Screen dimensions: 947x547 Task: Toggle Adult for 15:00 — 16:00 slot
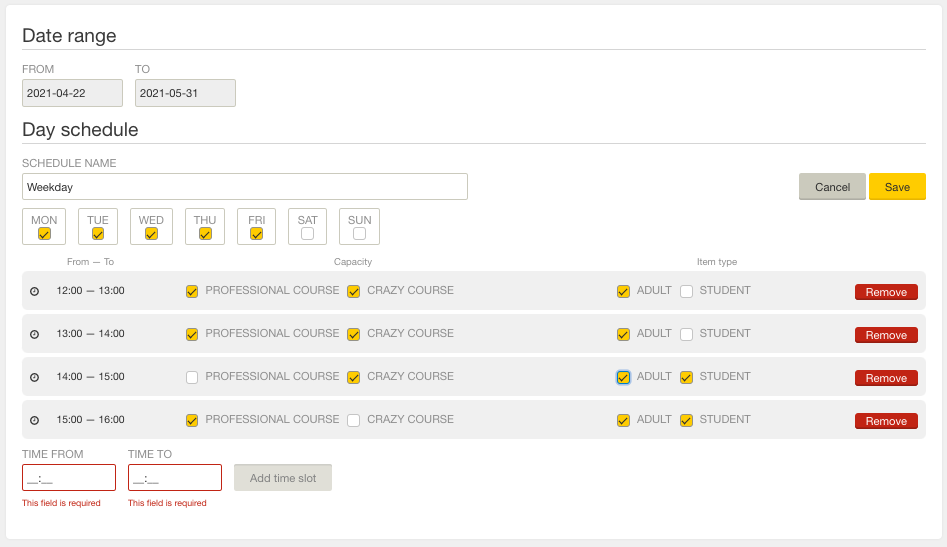[623, 421]
